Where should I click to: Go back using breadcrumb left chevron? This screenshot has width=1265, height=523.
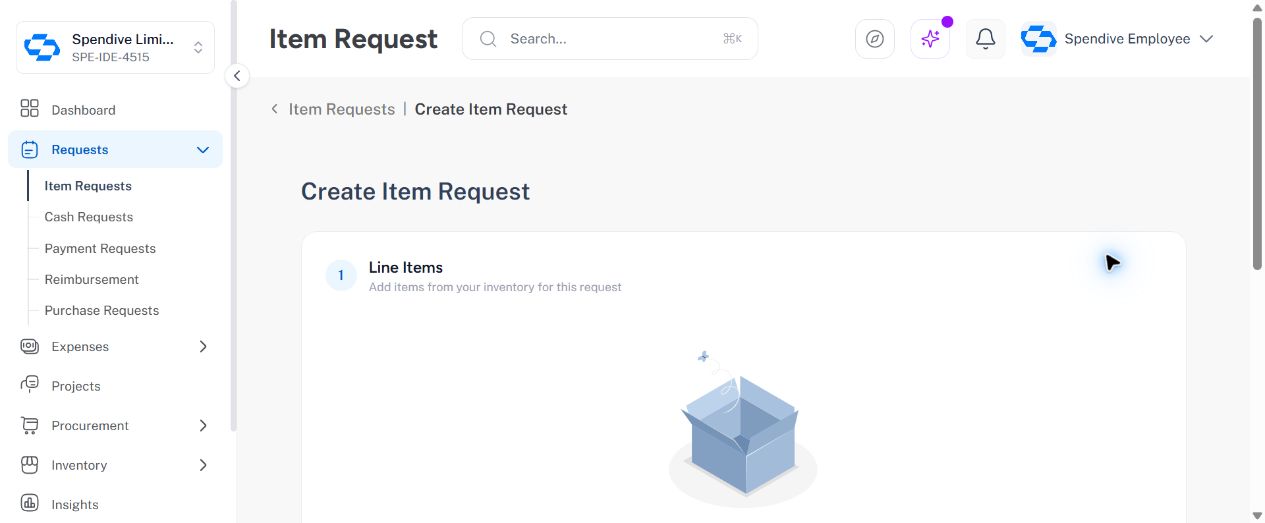point(275,109)
